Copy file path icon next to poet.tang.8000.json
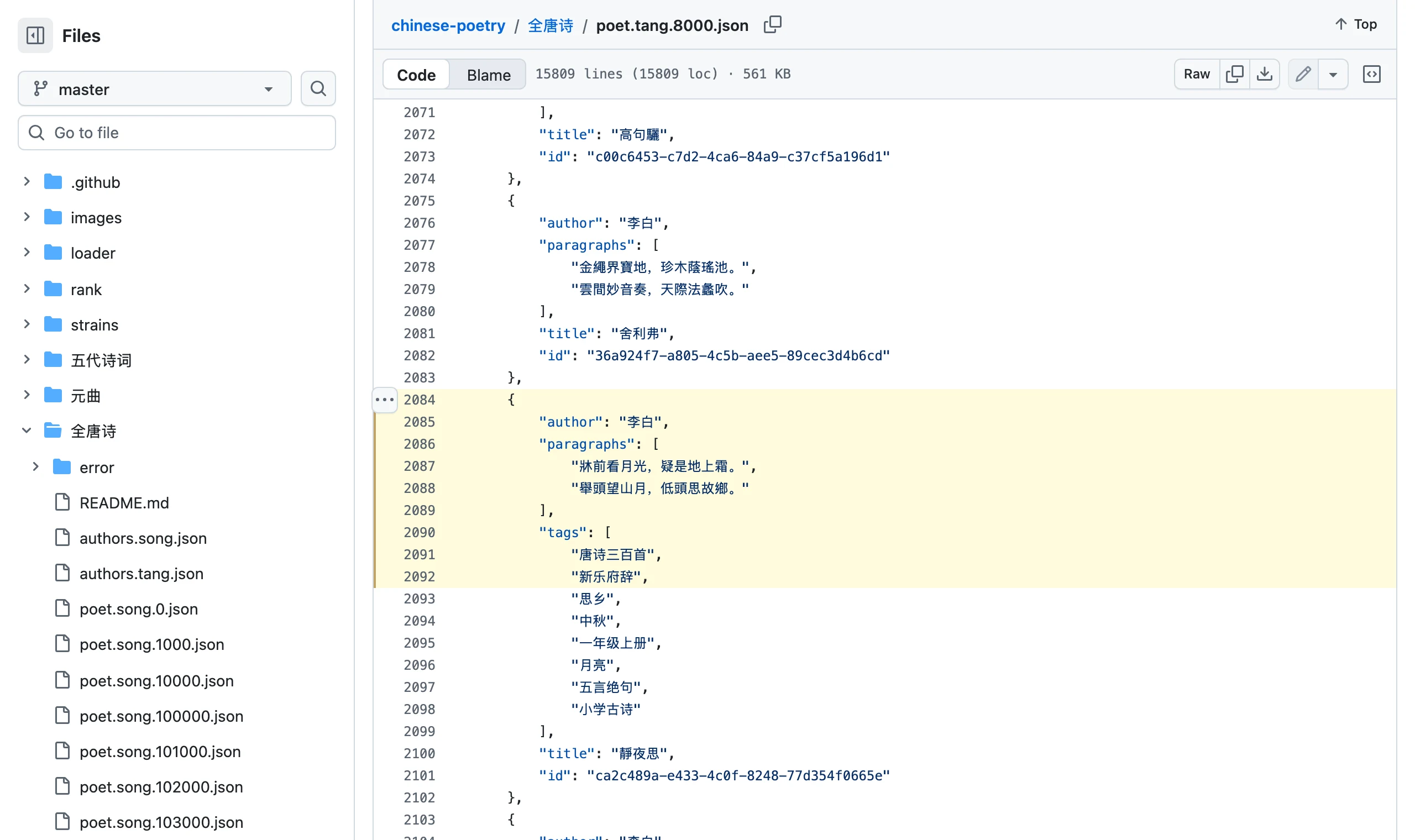The height and width of the screenshot is (840, 1415). coord(772,25)
